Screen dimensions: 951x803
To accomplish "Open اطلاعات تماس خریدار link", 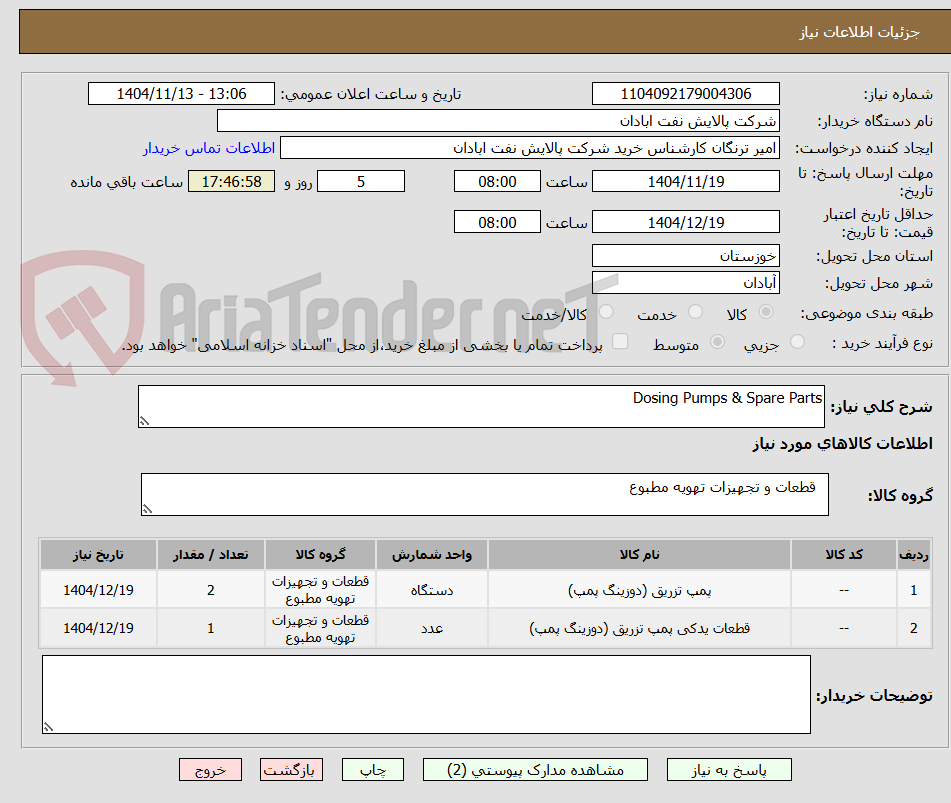I will coord(209,148).
